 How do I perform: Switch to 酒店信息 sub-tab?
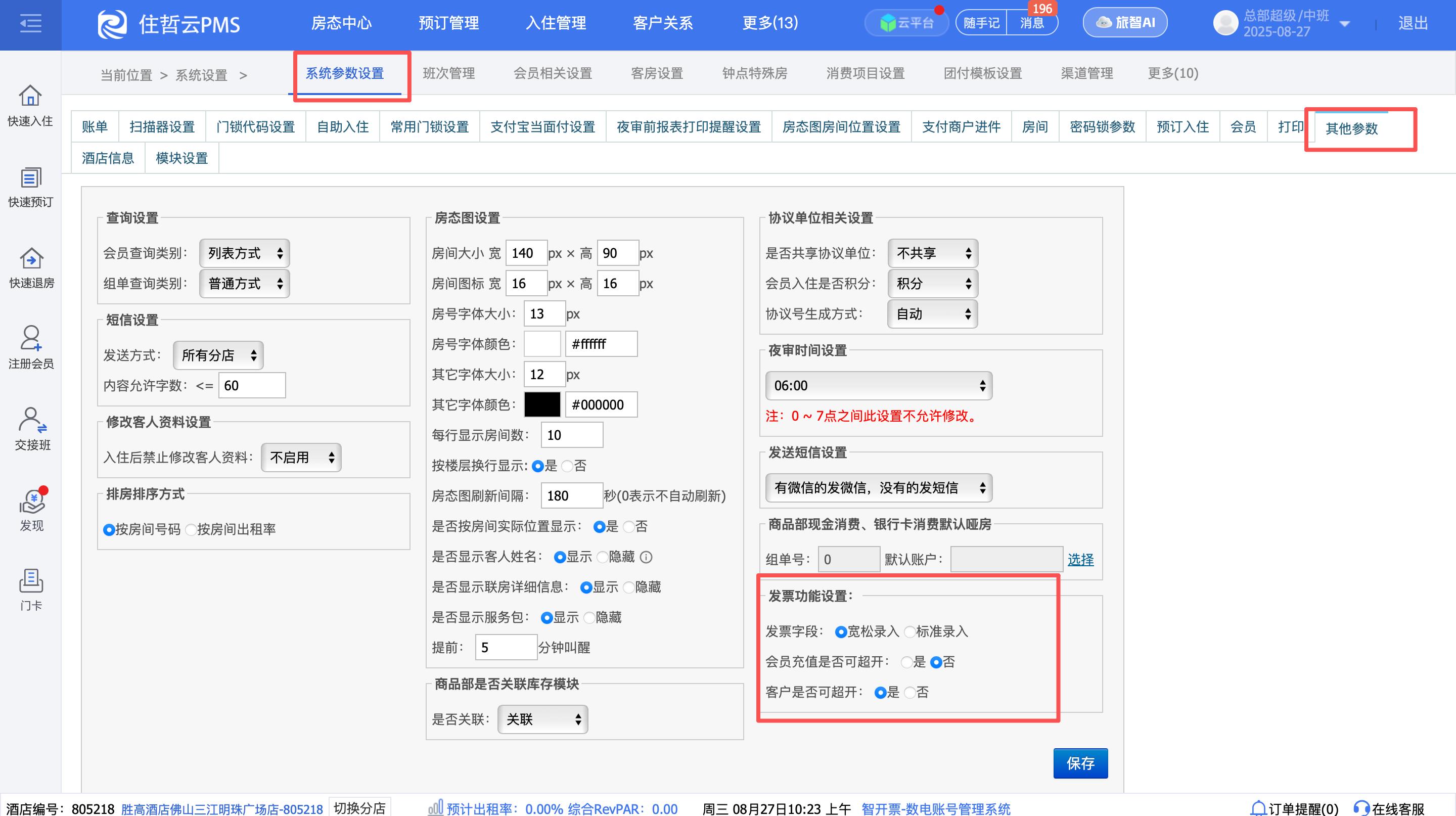click(108, 159)
